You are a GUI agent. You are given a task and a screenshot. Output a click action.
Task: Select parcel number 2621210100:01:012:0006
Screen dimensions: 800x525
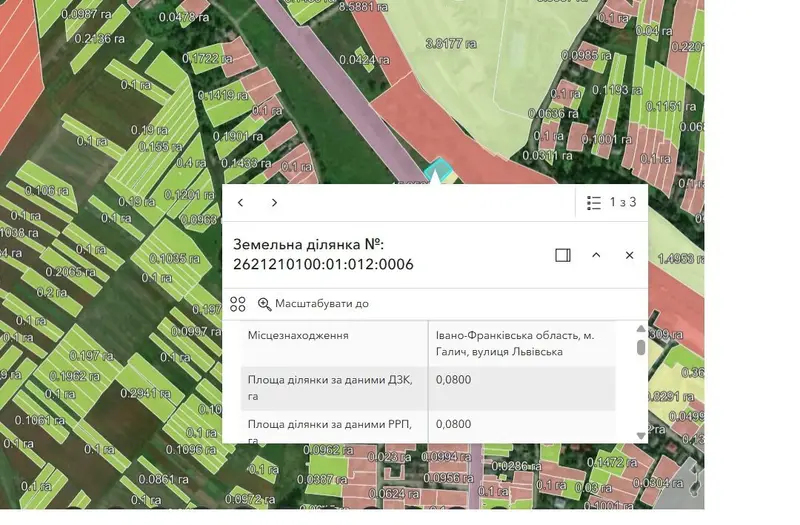(x=323, y=264)
